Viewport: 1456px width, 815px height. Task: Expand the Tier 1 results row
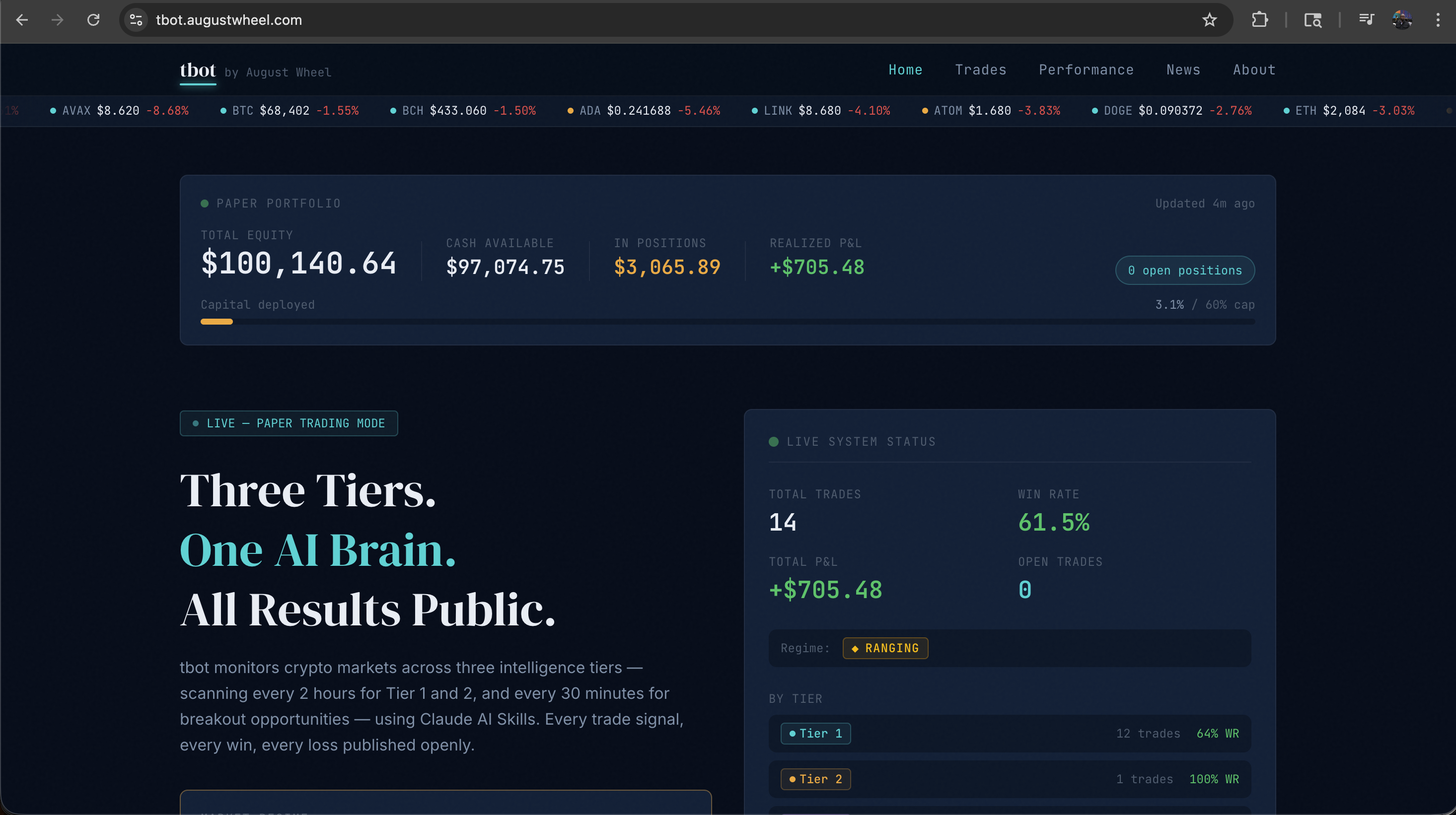pos(1010,733)
